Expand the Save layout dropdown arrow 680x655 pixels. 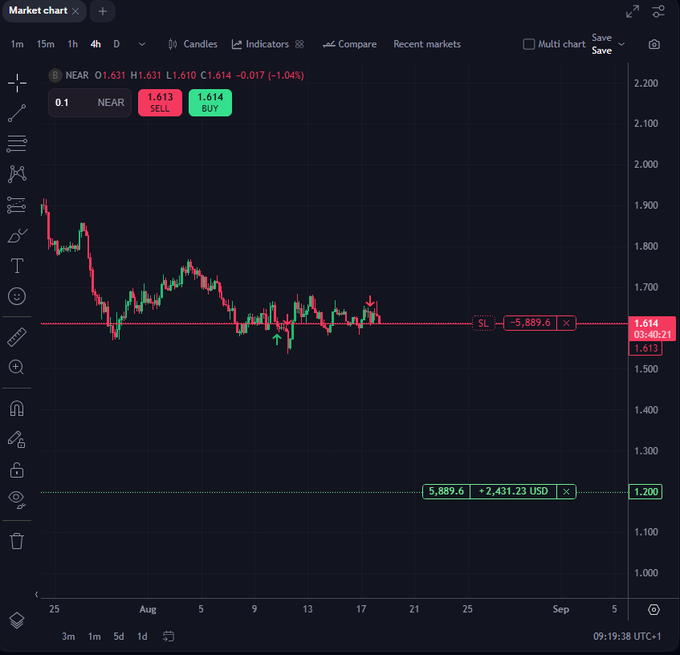pos(621,44)
